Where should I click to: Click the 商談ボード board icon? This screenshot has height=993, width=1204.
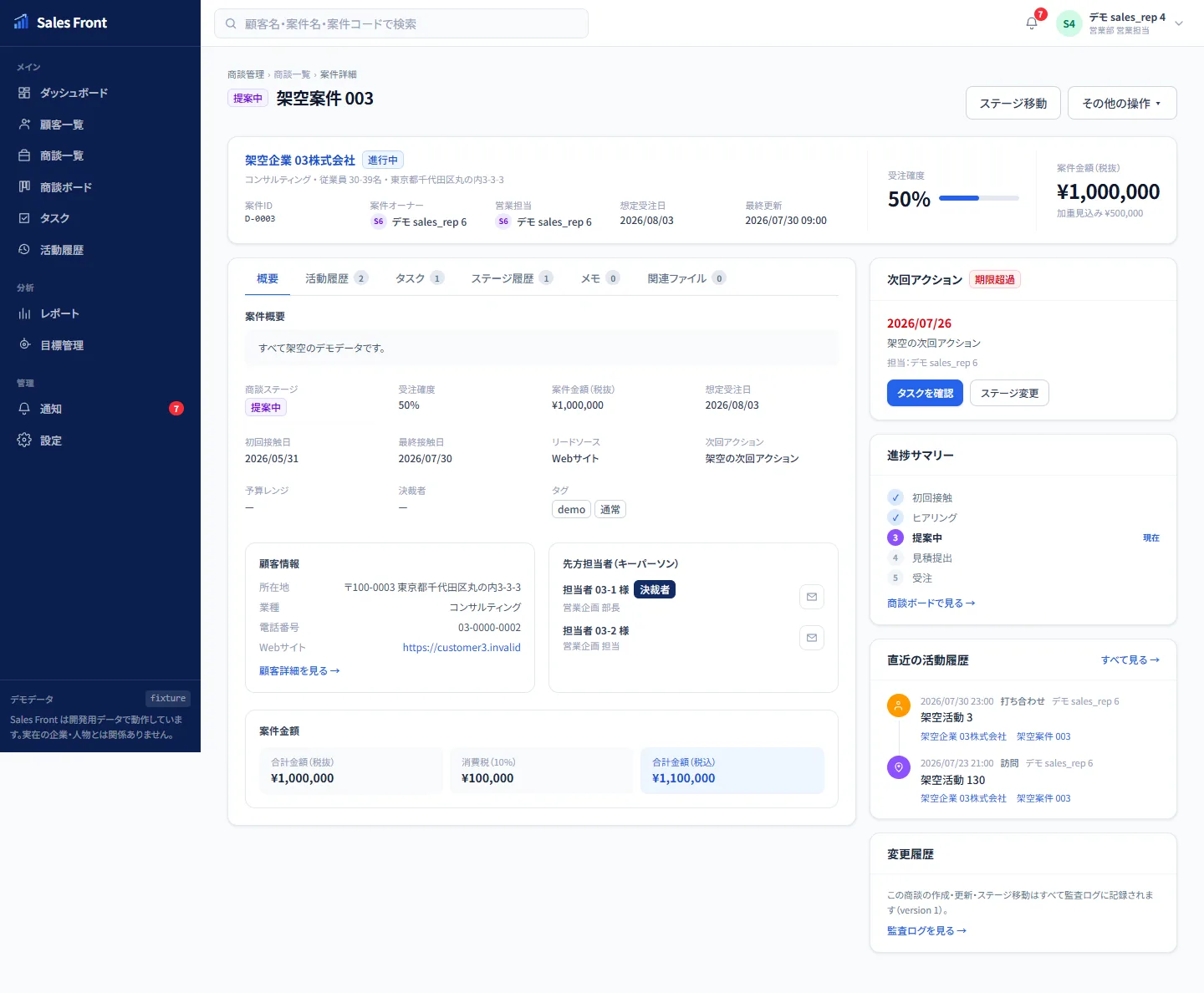click(x=24, y=187)
